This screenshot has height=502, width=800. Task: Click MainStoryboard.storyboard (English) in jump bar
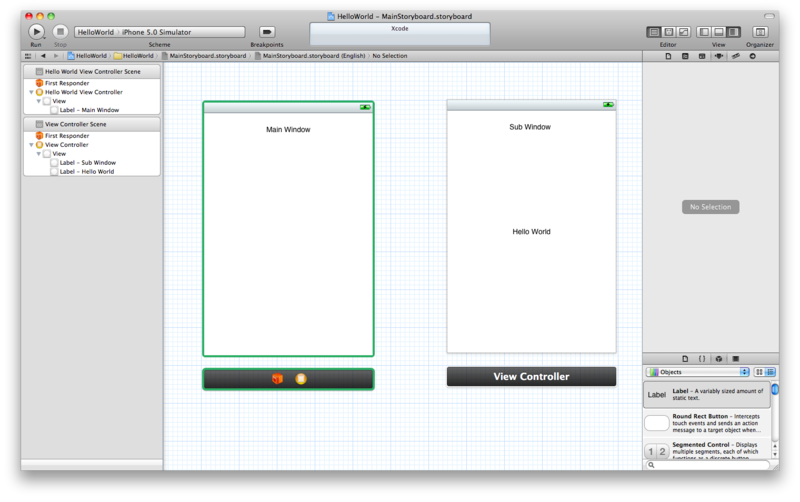[310, 56]
